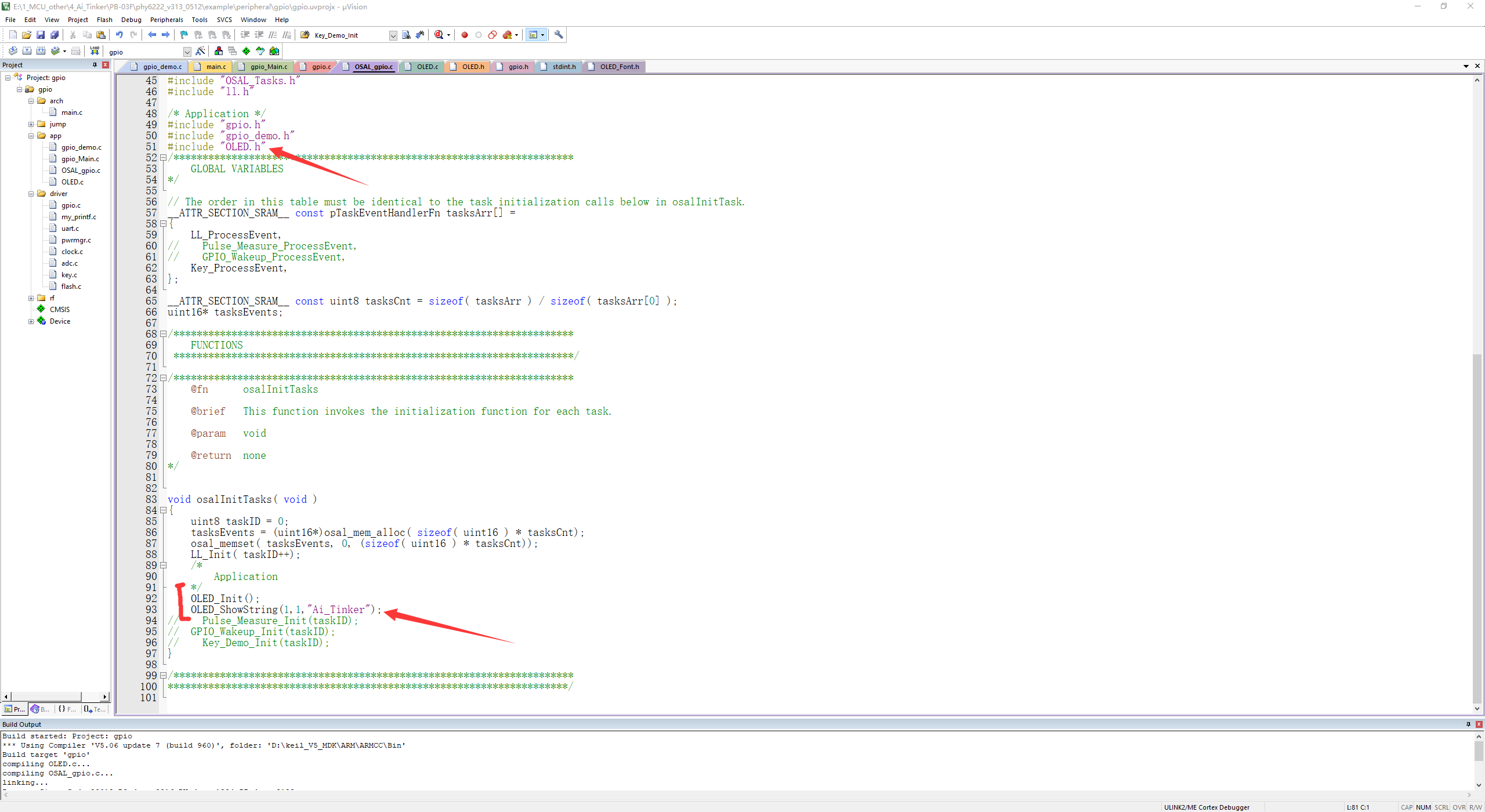
Task: Click the Save All icon
Action: click(55, 35)
